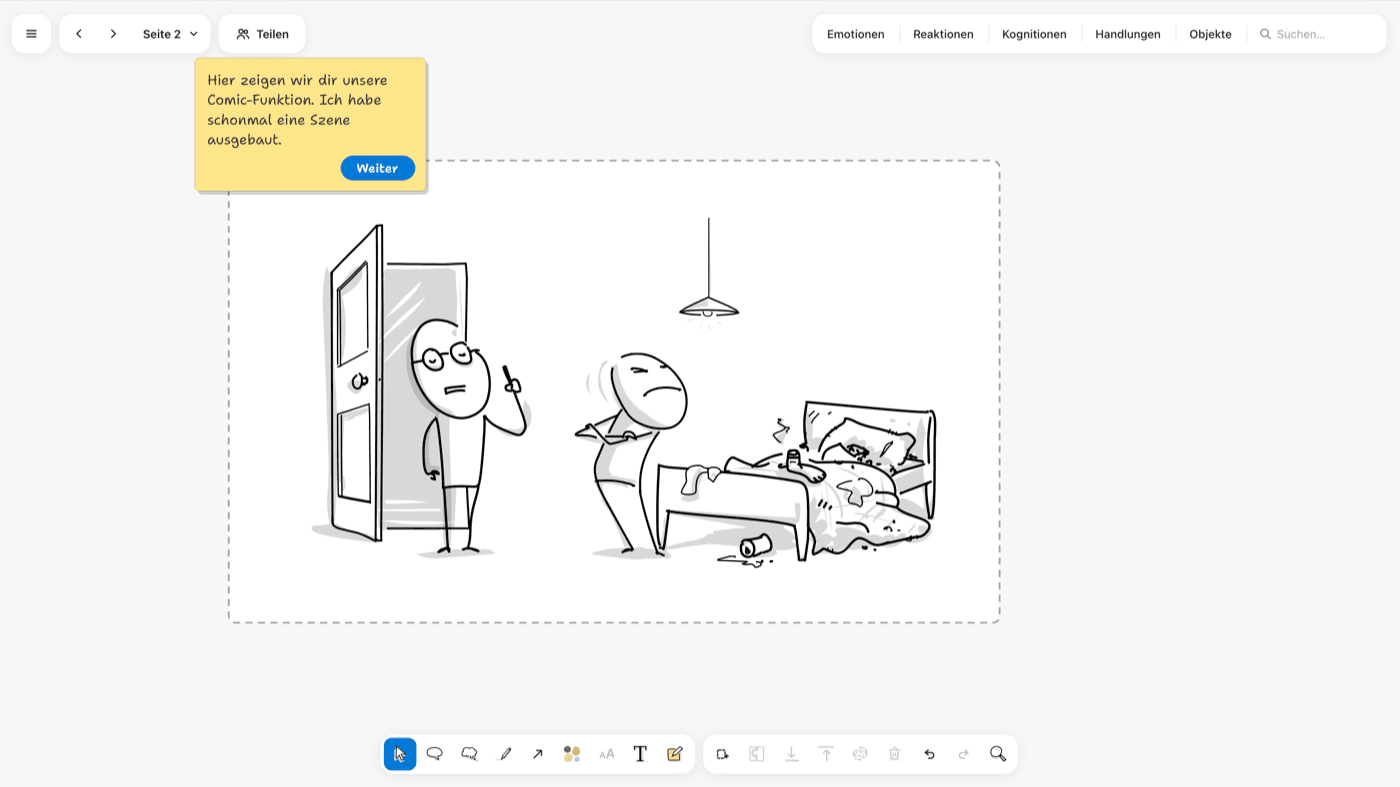Click the Teilen share button

pos(262,34)
